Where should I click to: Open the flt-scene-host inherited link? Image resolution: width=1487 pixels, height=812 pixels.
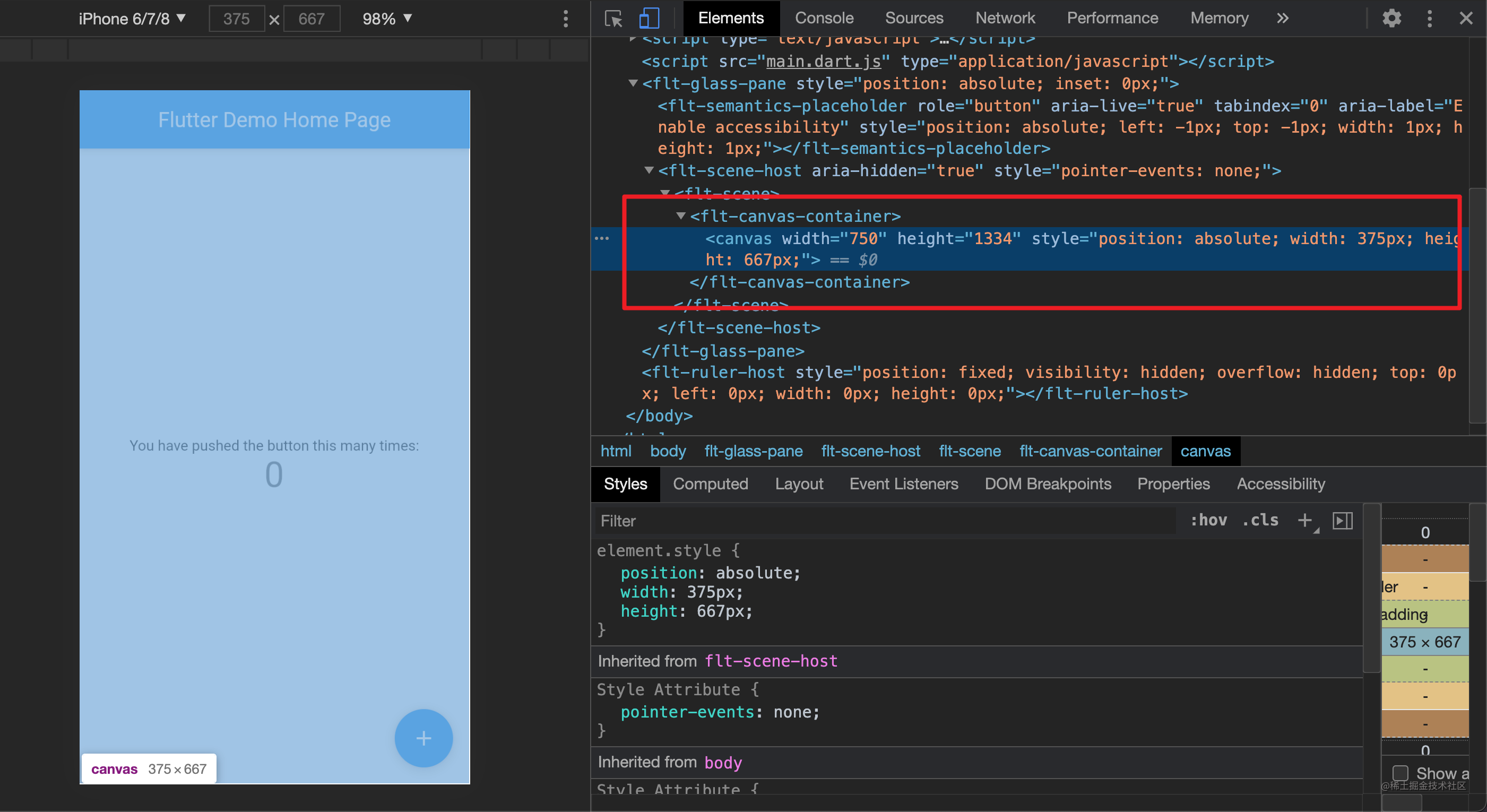pyautogui.click(x=771, y=661)
